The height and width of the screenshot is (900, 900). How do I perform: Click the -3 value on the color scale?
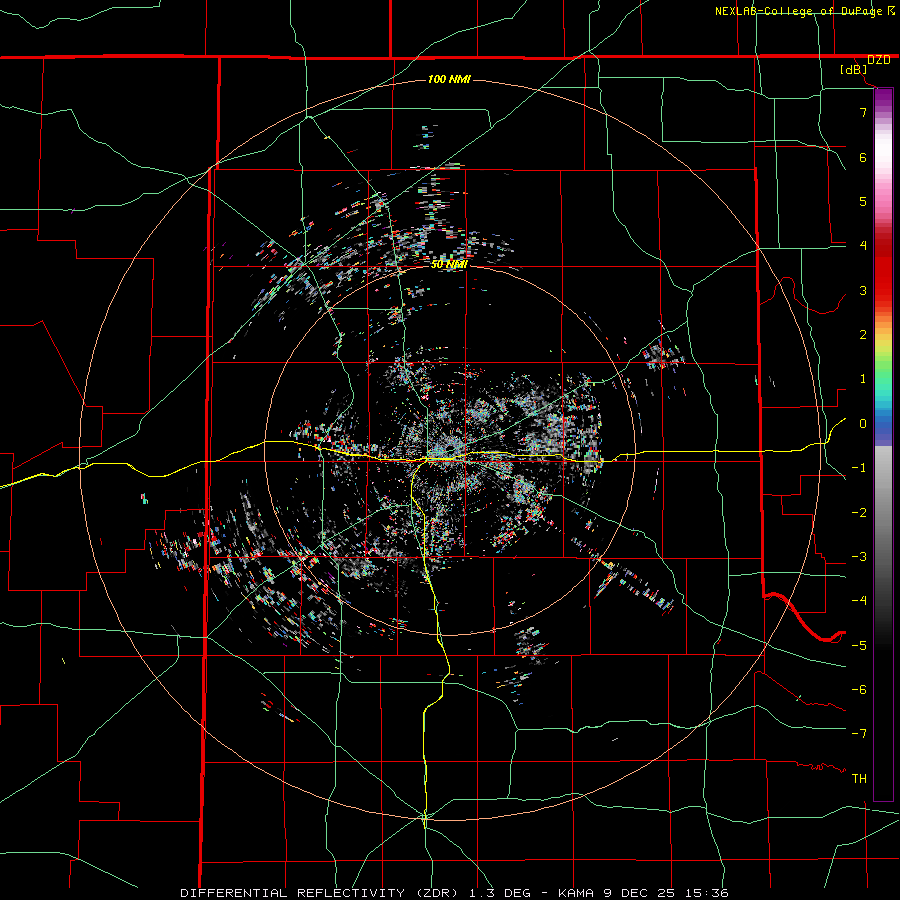tap(859, 557)
